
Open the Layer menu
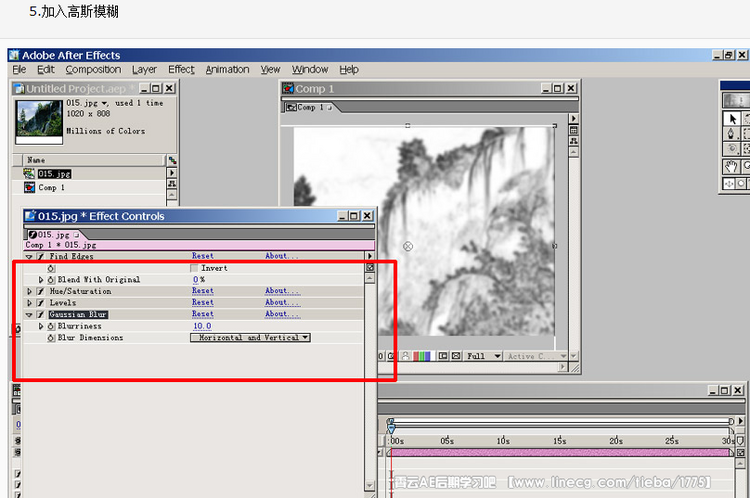(x=144, y=69)
